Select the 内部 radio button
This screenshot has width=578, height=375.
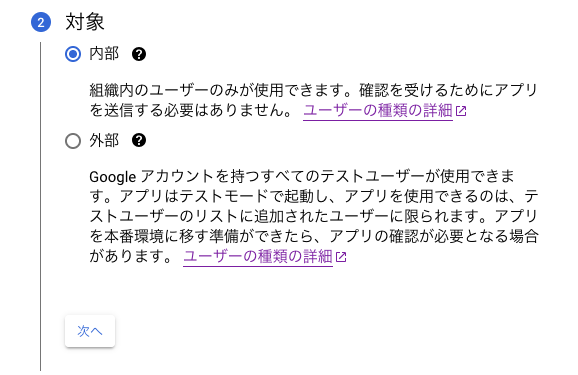click(73, 54)
